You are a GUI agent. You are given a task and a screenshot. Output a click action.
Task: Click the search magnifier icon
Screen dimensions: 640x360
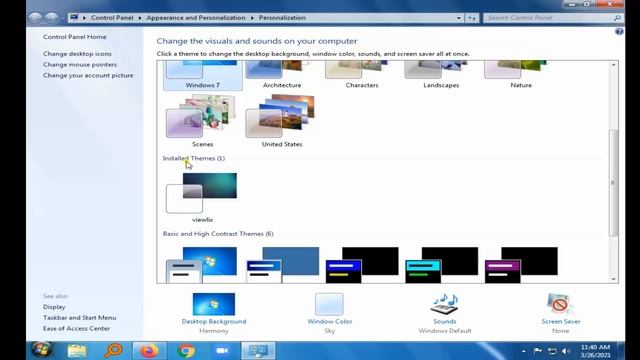click(x=617, y=18)
